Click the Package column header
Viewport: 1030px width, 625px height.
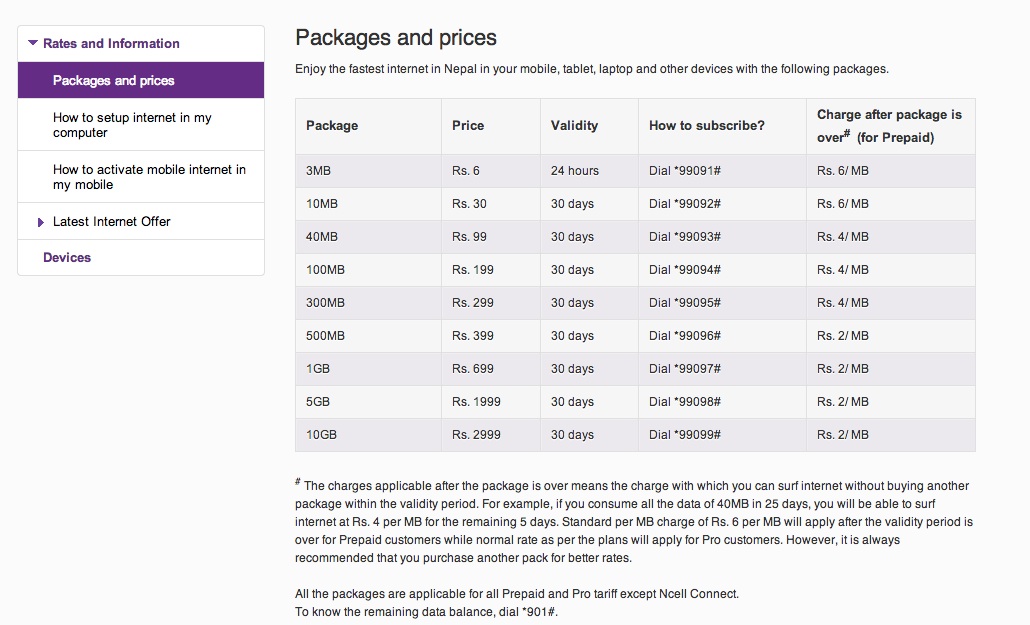[x=332, y=126]
